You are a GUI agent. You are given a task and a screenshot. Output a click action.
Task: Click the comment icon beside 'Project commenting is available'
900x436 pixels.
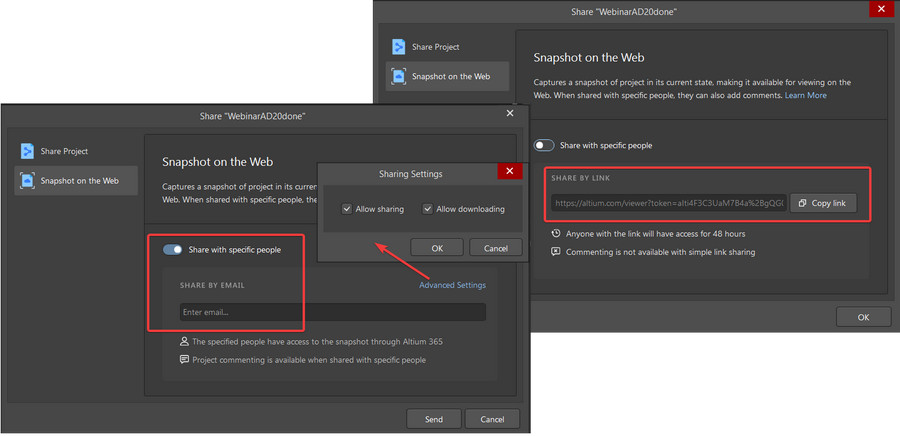point(184,360)
